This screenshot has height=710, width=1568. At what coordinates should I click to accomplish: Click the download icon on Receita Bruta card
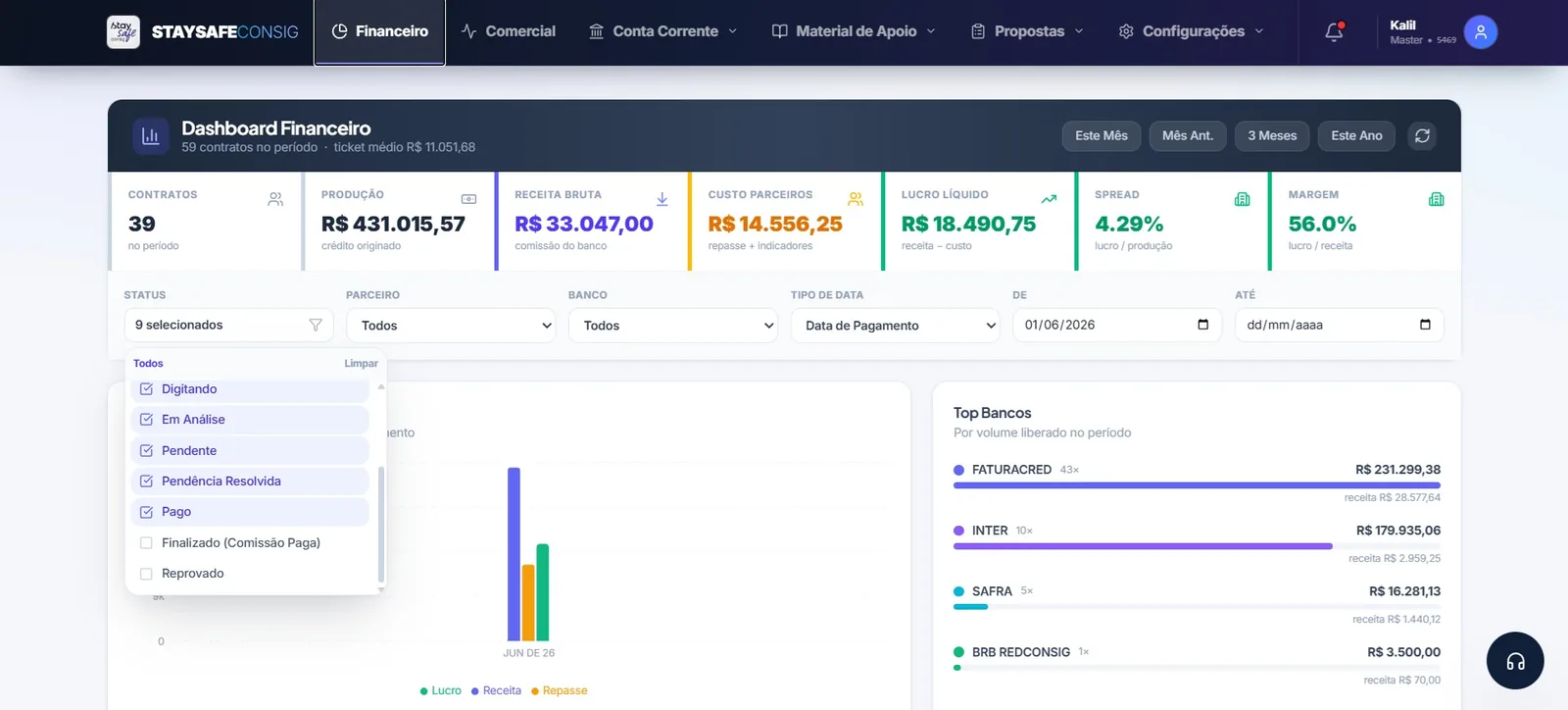pyautogui.click(x=662, y=199)
